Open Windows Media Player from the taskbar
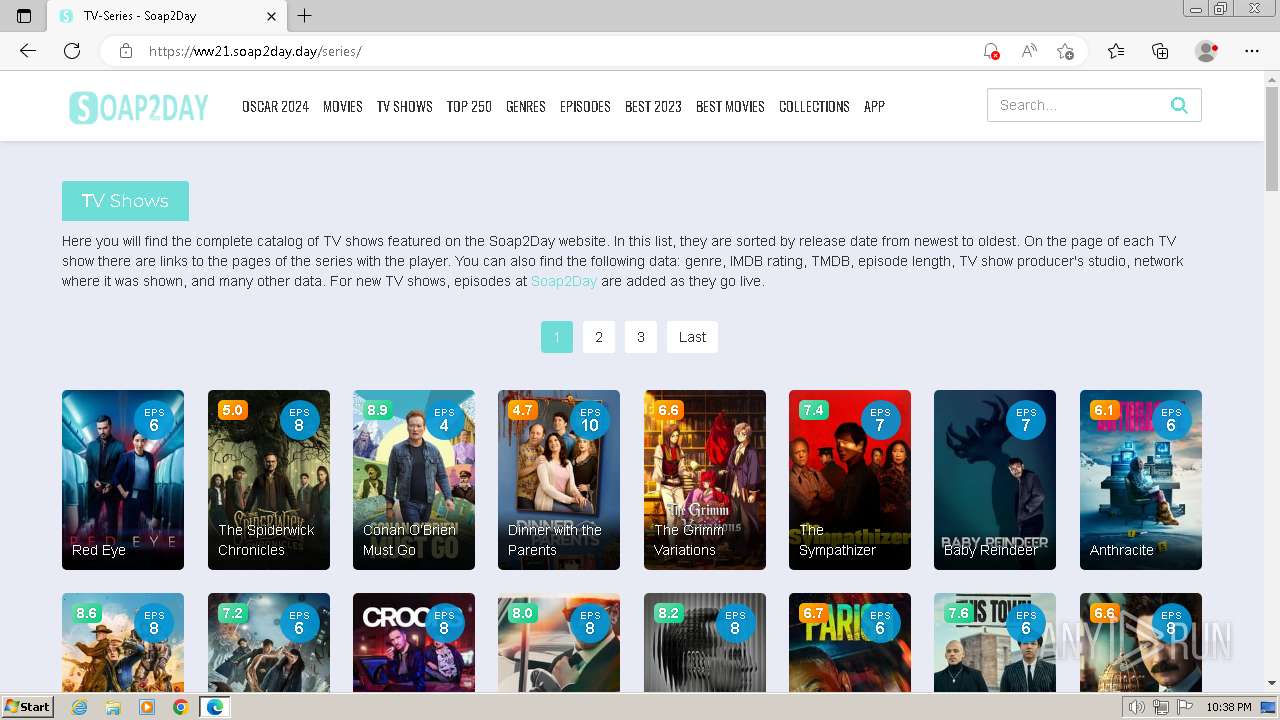Viewport: 1280px width, 720px height. click(147, 707)
